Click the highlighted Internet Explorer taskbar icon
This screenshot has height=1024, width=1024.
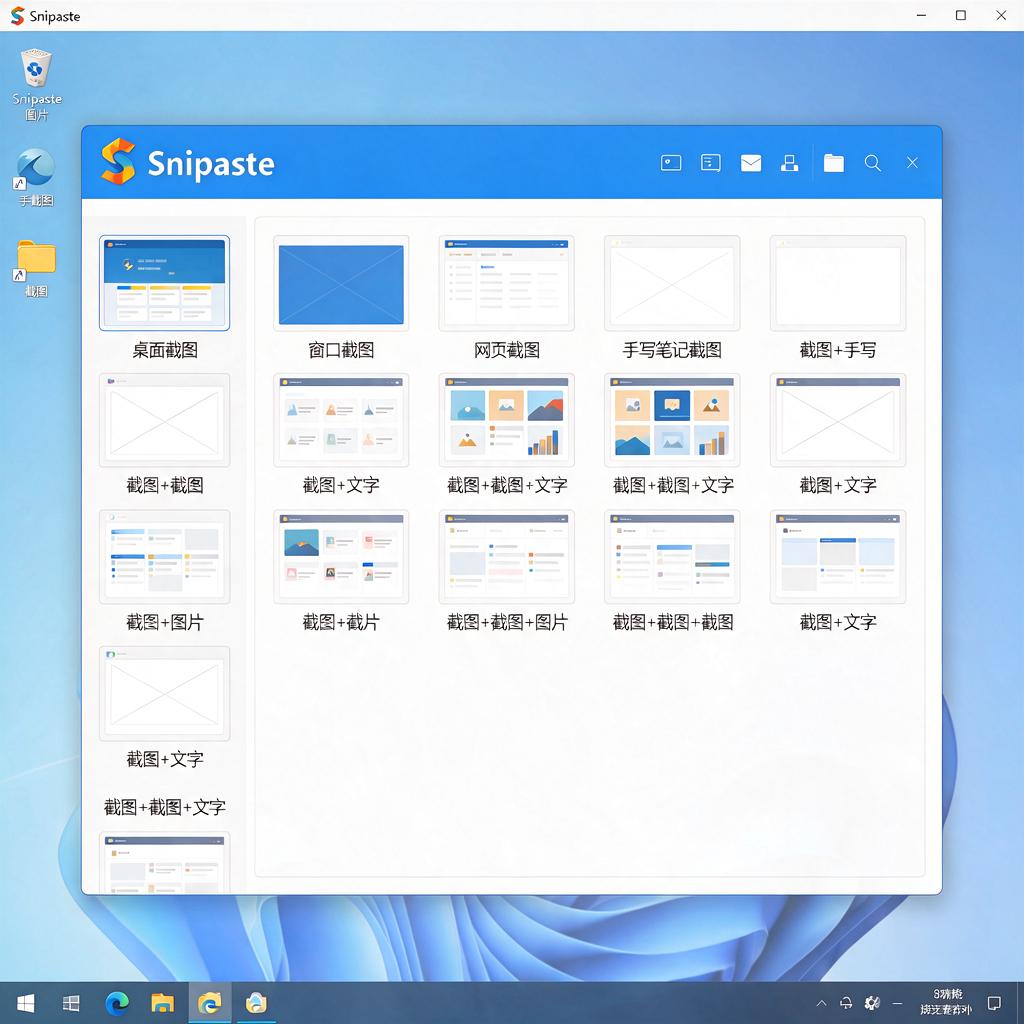coord(210,1003)
